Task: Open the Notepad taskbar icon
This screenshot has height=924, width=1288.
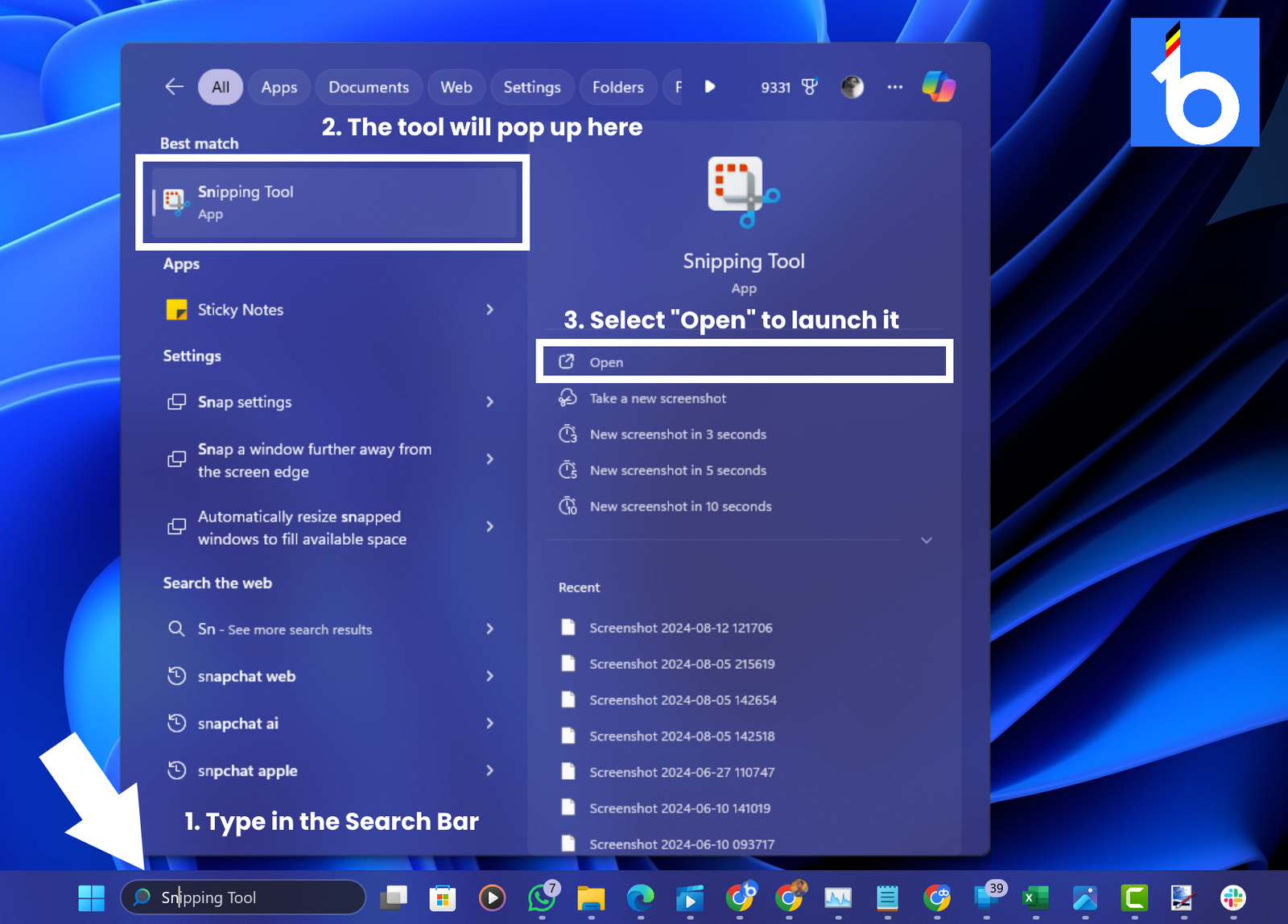Action: 887,897
